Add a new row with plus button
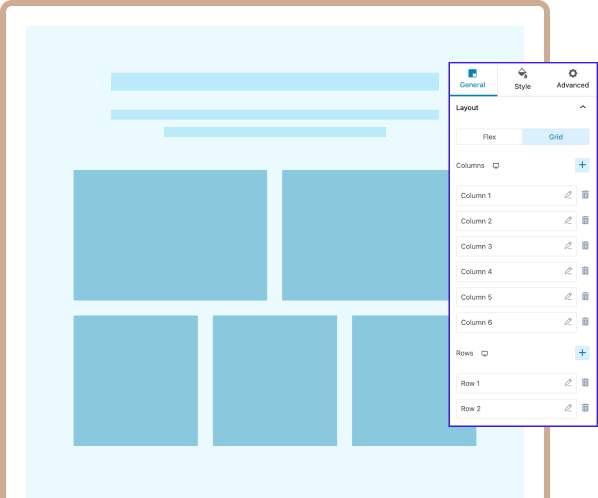Screen dimensions: 598x498 (582, 353)
